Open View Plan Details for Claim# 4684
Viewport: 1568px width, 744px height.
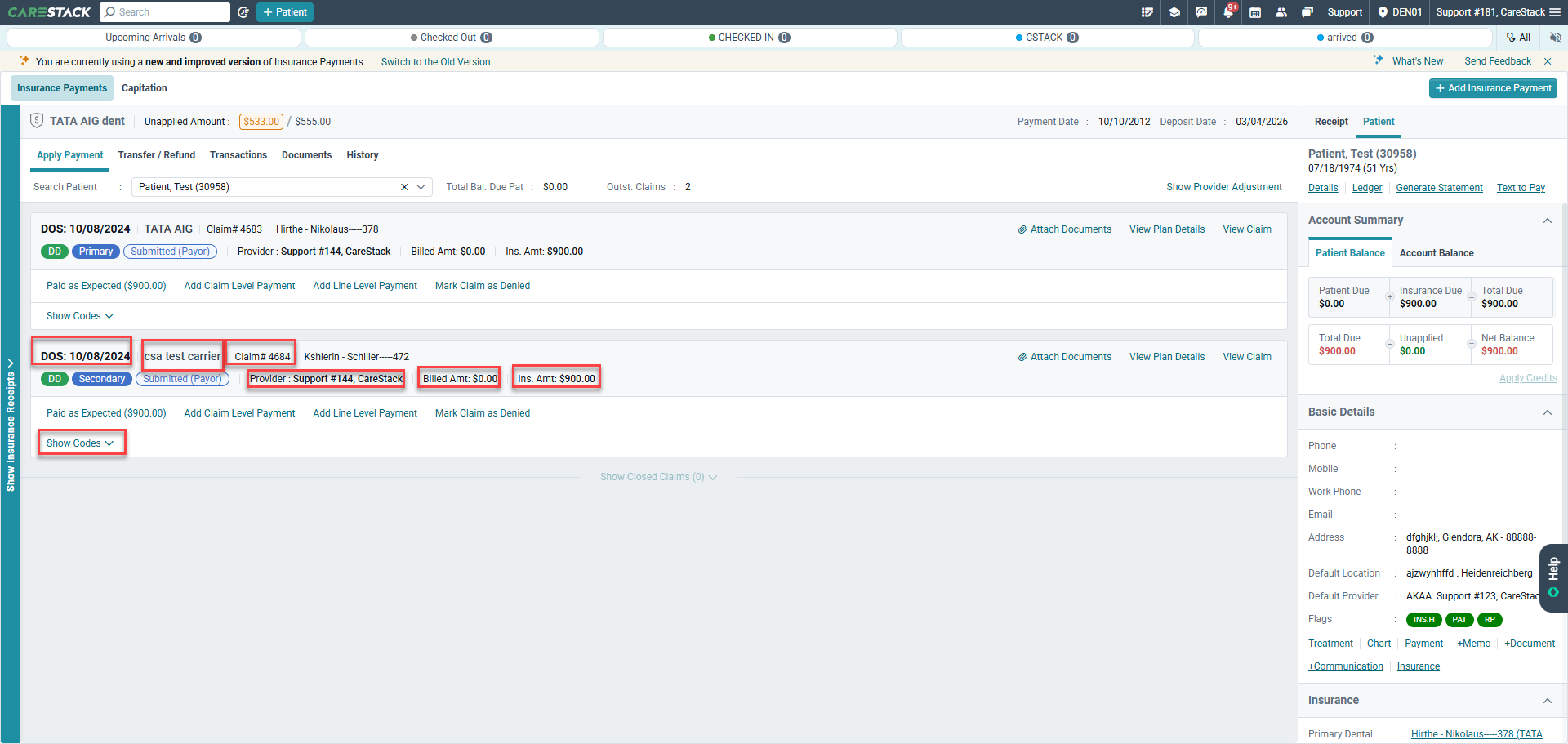click(1167, 357)
